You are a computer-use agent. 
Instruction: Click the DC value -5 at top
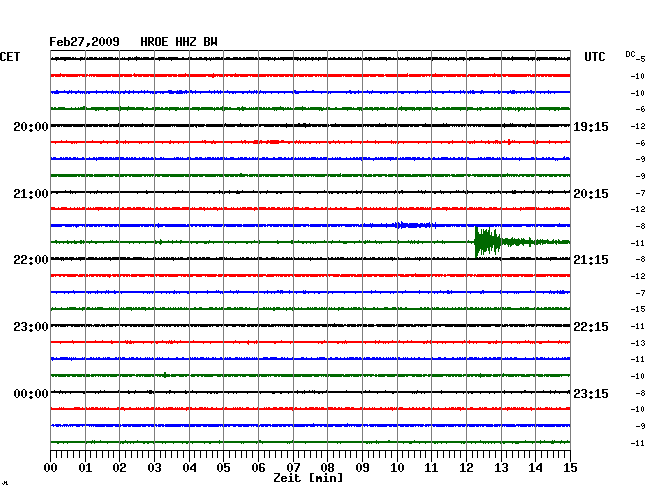pyautogui.click(x=640, y=59)
